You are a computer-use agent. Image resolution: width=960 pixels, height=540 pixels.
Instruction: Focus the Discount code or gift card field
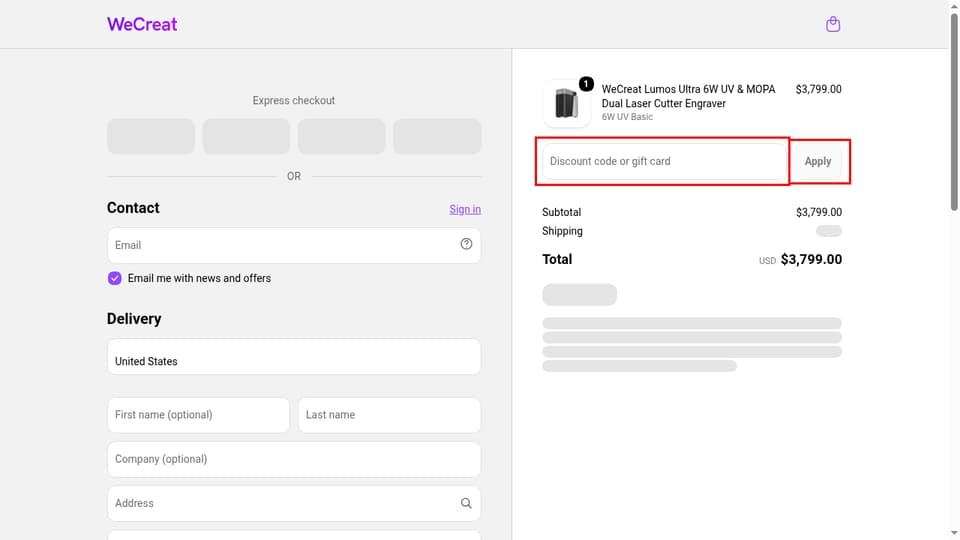point(664,162)
